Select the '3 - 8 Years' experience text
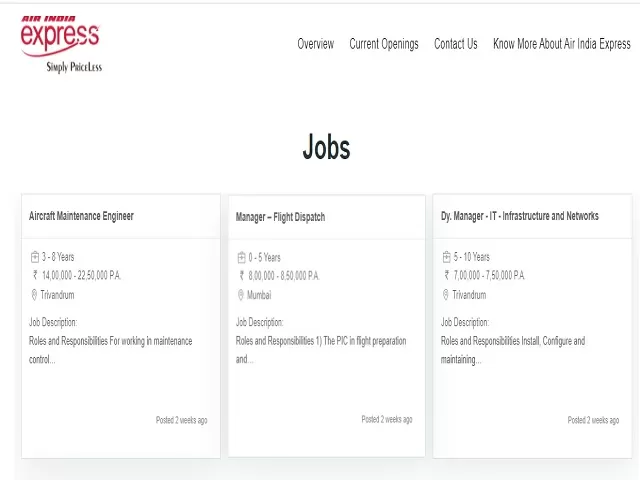 (58, 257)
